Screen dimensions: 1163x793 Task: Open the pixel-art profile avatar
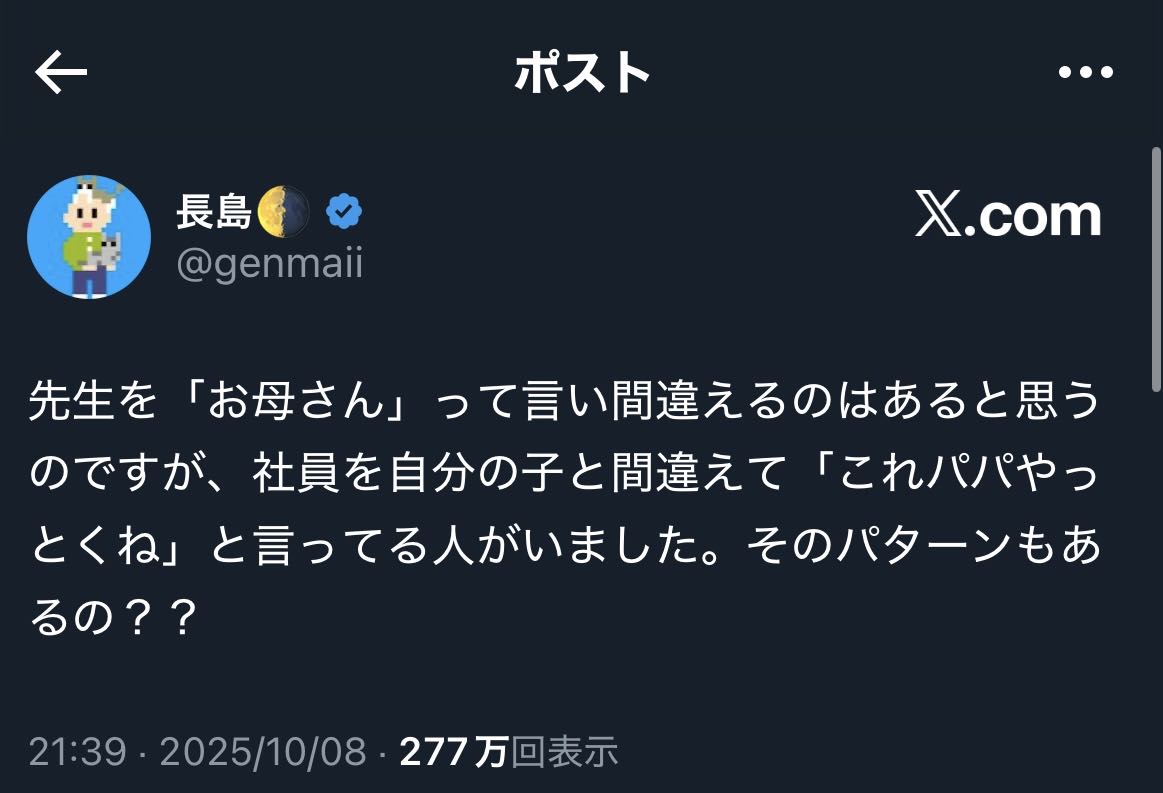(x=89, y=237)
